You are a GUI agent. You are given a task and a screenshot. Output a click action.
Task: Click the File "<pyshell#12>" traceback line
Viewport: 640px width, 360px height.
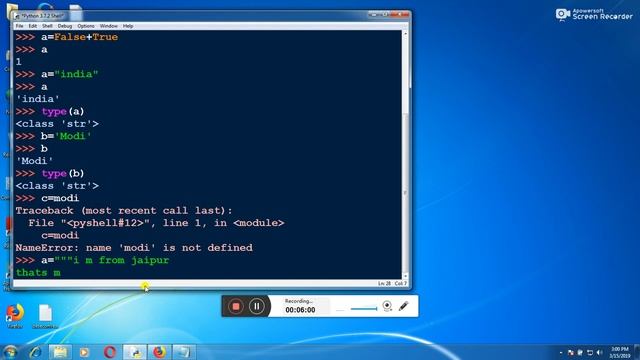point(156,223)
